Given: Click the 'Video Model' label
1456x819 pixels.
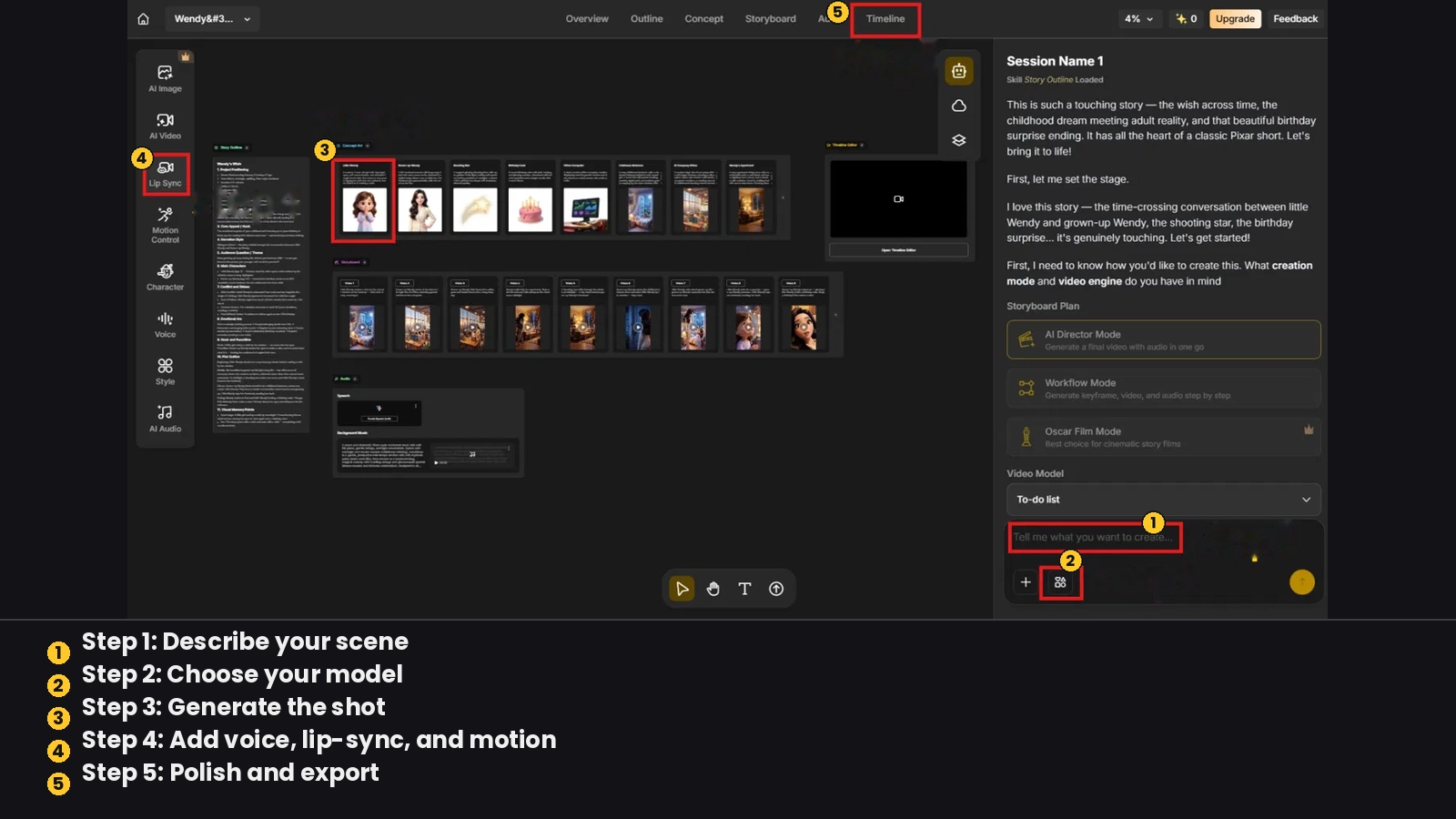Looking at the screenshot, I should (x=1035, y=474).
